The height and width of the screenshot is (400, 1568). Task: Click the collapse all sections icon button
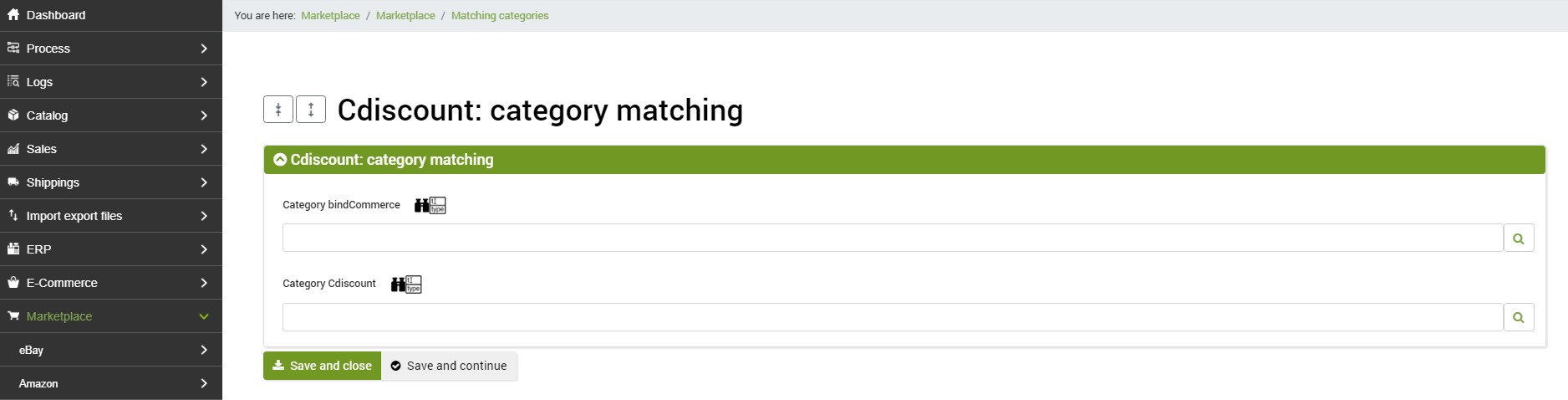[x=278, y=110]
